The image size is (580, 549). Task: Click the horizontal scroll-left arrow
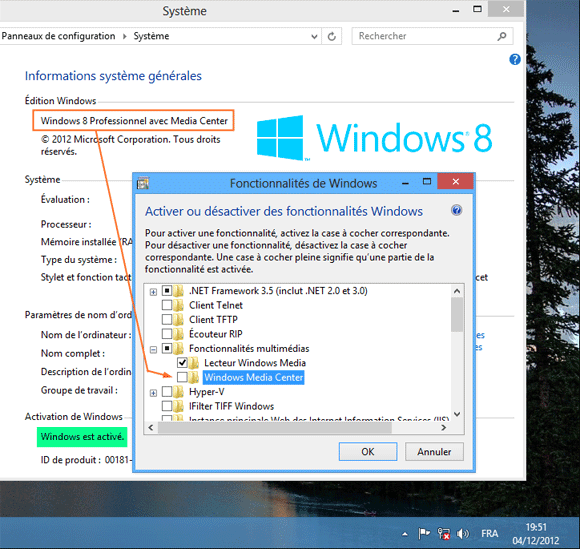(151, 428)
